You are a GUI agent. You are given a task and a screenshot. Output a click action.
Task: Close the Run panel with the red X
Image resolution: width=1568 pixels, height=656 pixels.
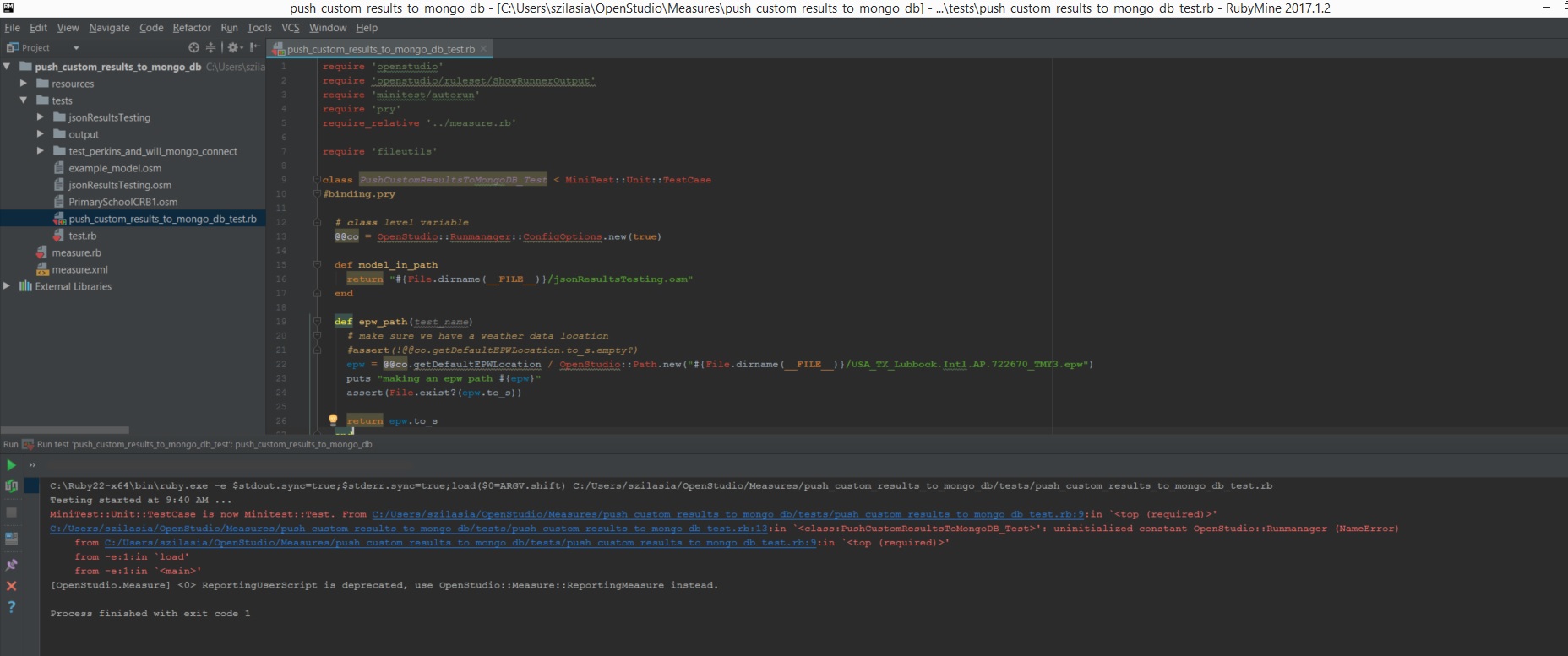(11, 586)
